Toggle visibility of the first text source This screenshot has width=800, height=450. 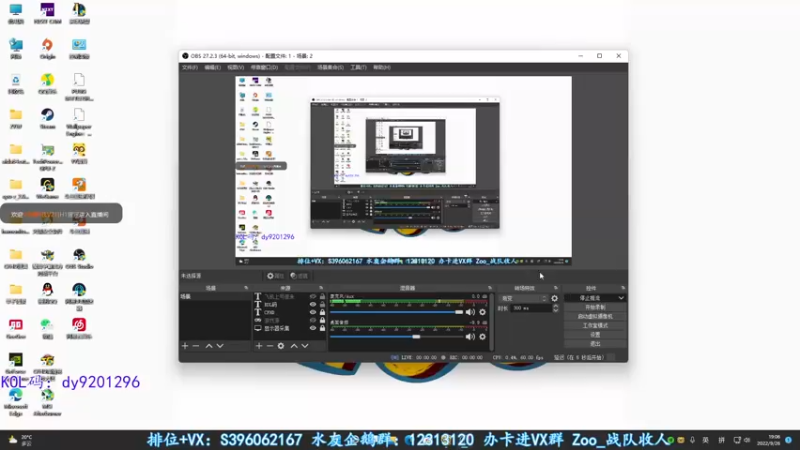click(313, 296)
